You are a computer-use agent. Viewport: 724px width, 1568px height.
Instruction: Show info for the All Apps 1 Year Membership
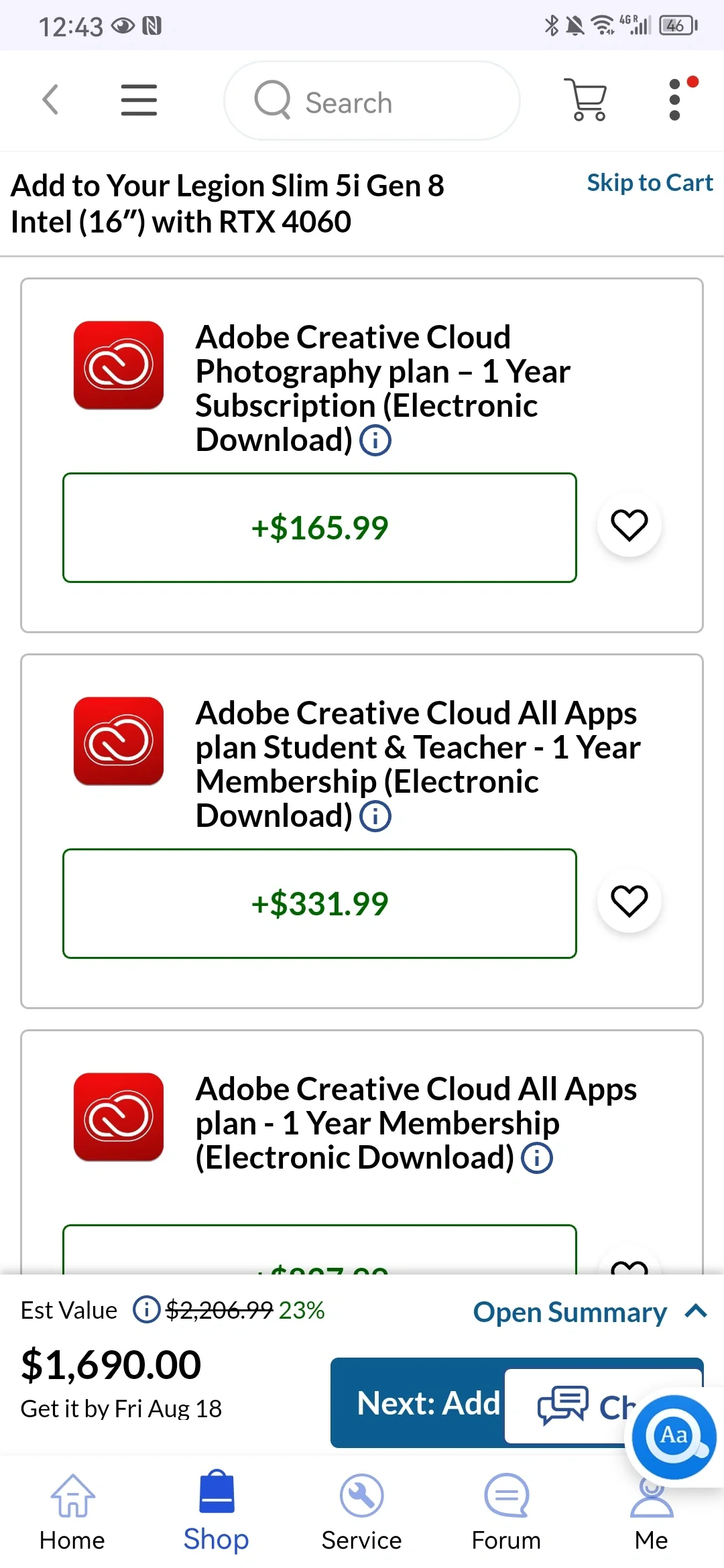[x=537, y=1159]
